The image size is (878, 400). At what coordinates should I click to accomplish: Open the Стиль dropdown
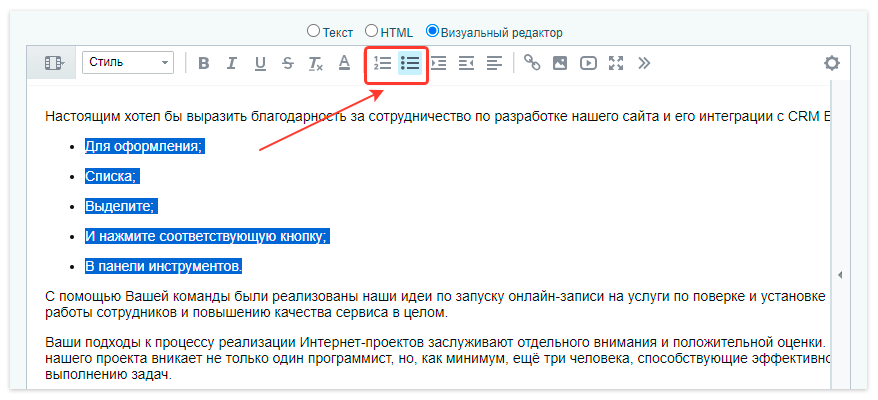tap(128, 63)
